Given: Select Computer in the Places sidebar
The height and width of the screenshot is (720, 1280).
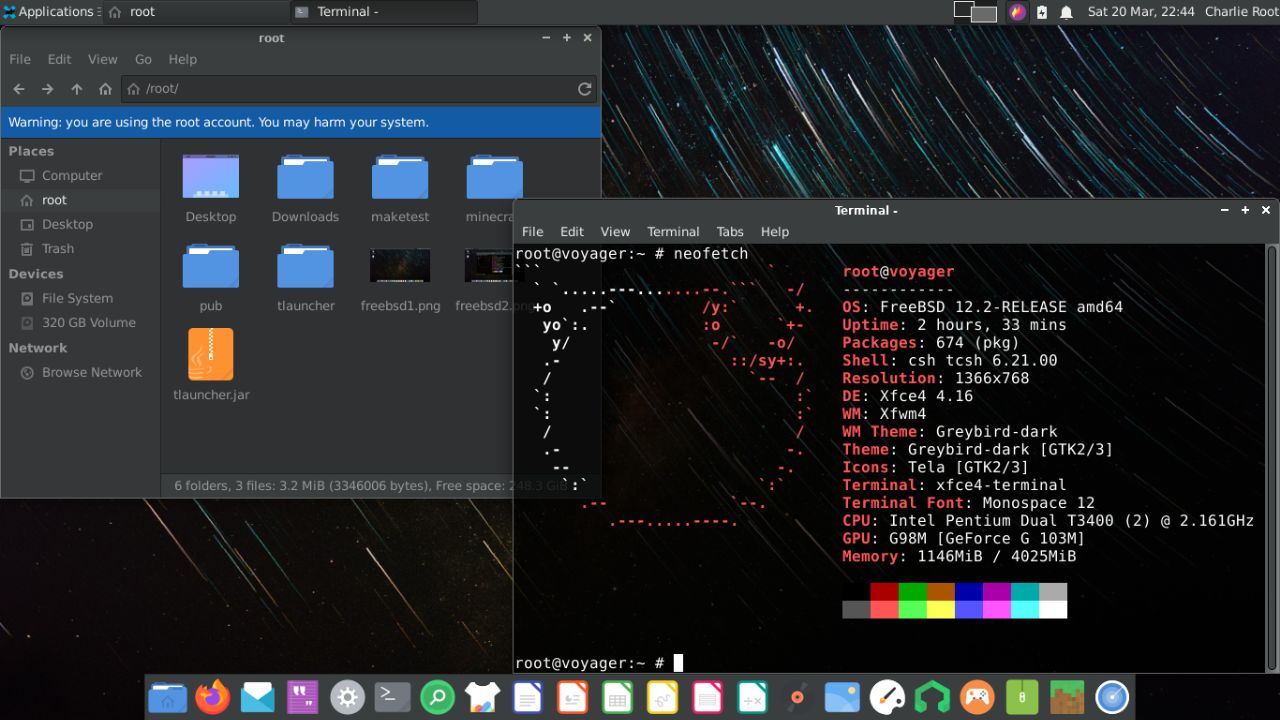Looking at the screenshot, I should (80, 175).
